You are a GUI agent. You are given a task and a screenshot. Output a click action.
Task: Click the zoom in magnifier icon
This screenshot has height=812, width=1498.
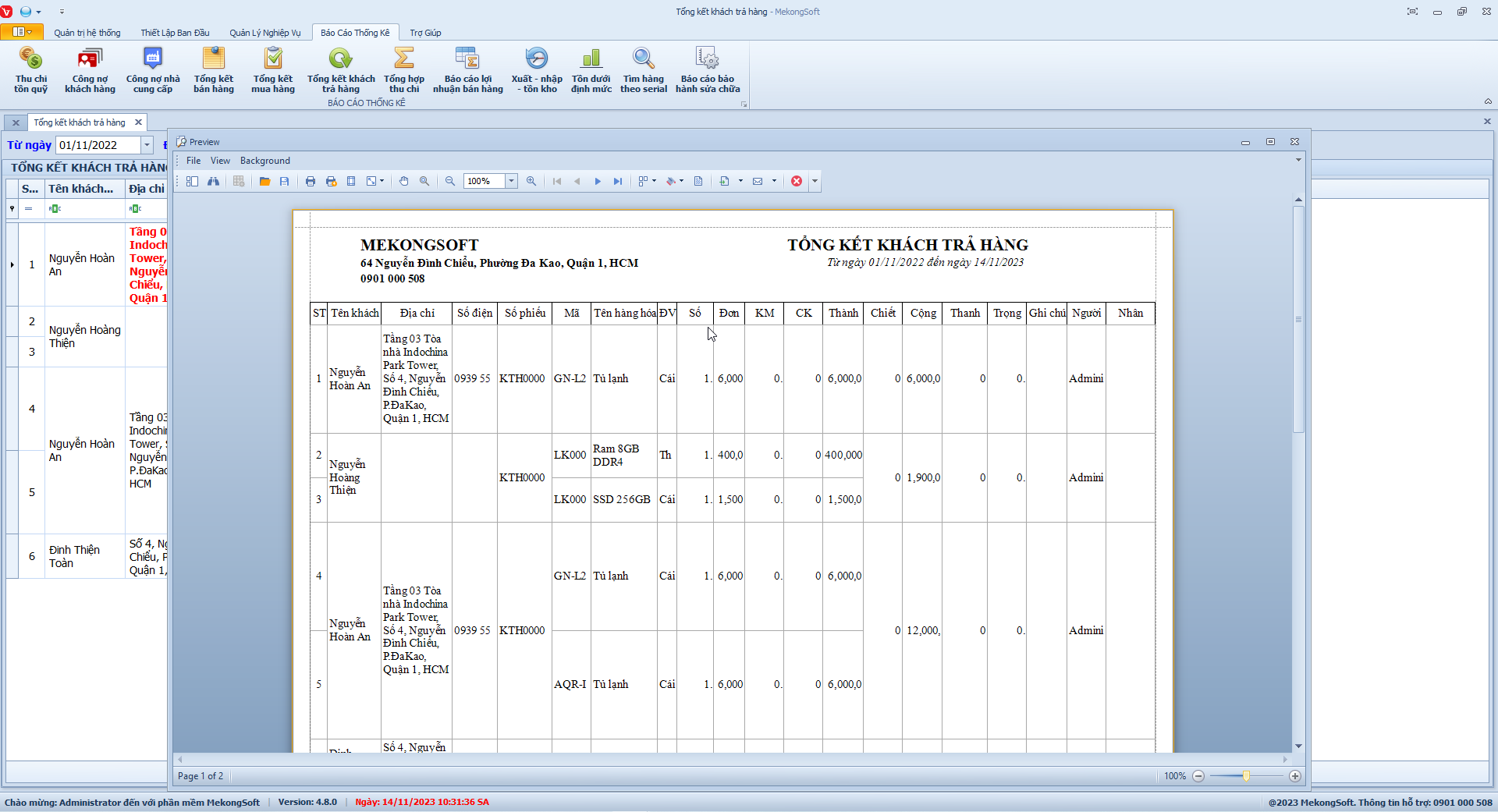click(x=531, y=181)
